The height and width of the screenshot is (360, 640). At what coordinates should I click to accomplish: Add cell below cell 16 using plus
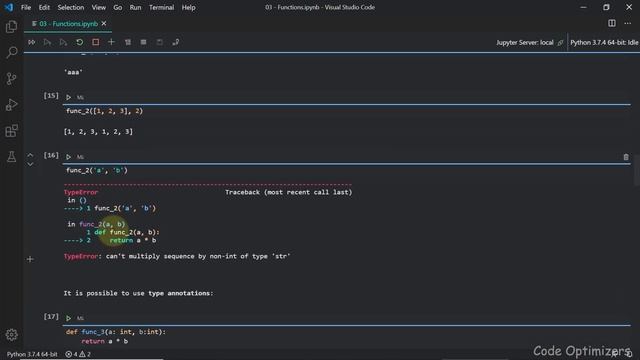pos(30,259)
